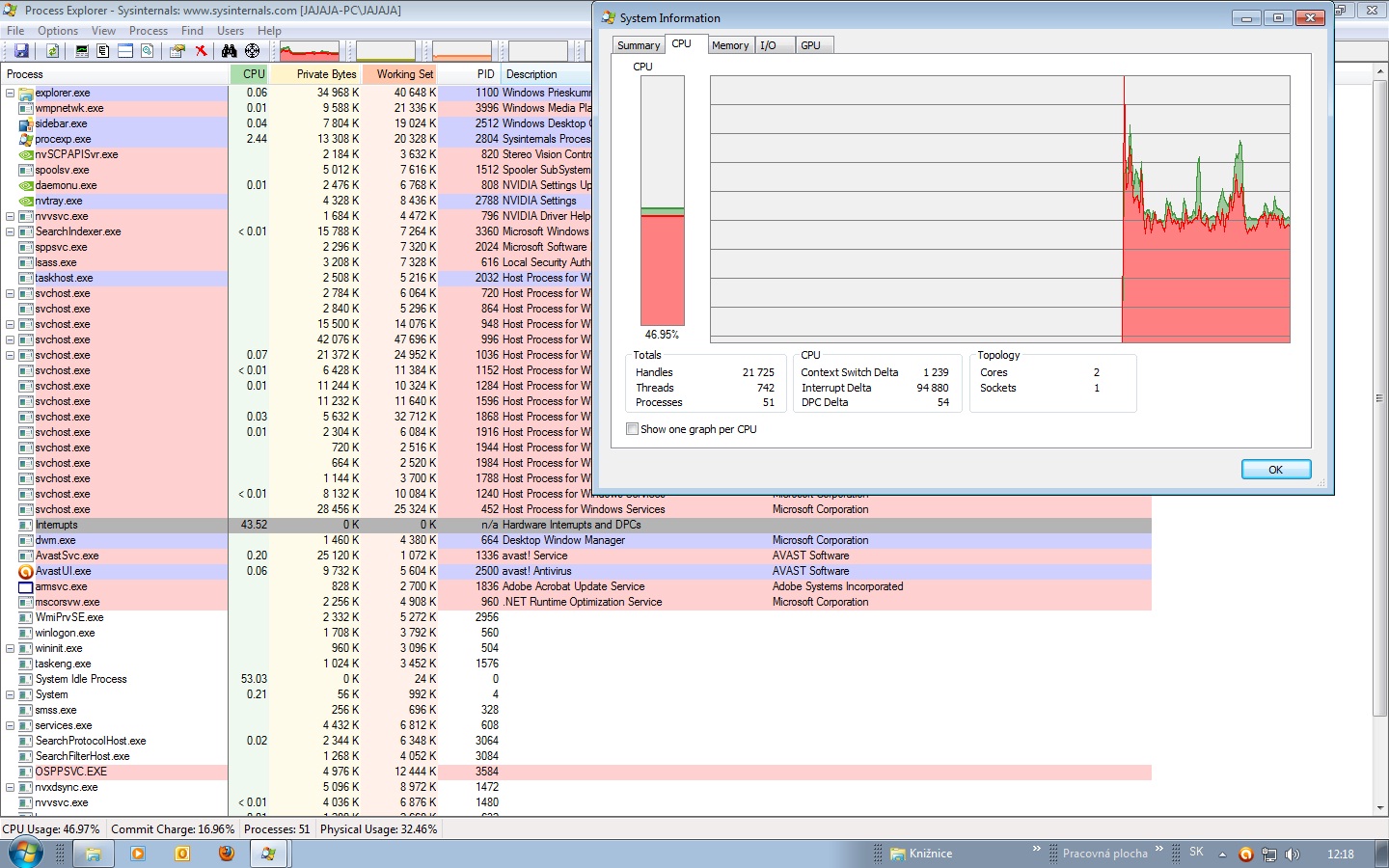Click the CPU history mini graph in the toolbar
This screenshot has width=1389, height=868.
point(310,51)
